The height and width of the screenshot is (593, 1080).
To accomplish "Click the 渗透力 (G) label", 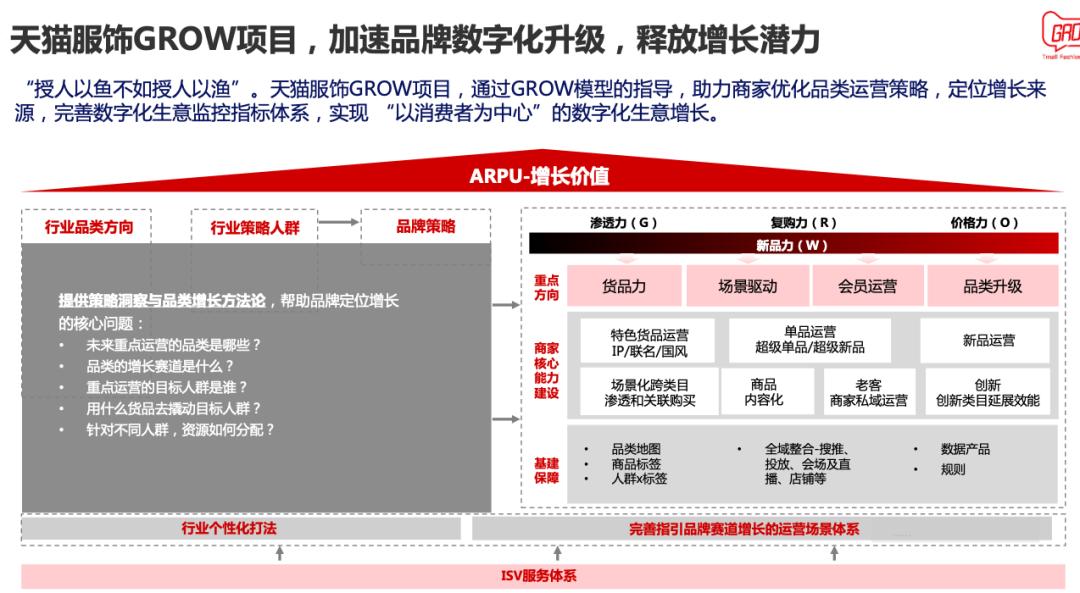I will 624,222.
